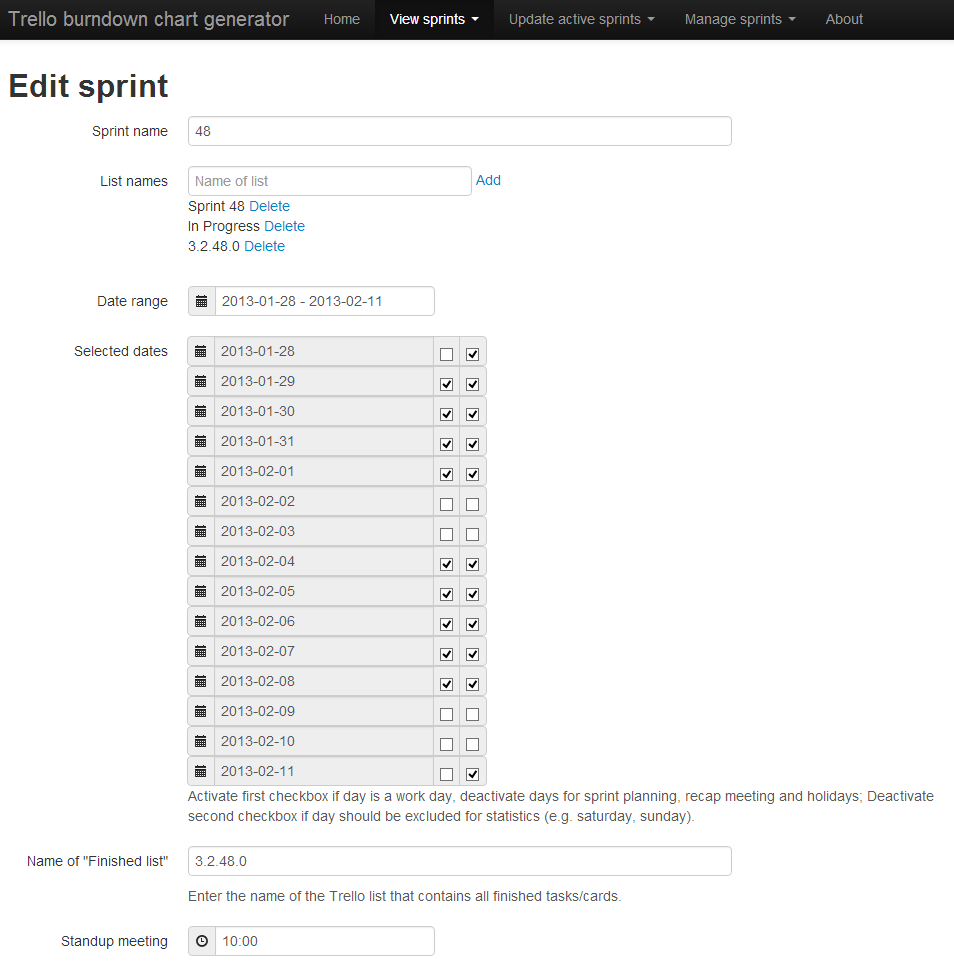
Task: Open the Update active sprints menu
Action: click(x=581, y=19)
